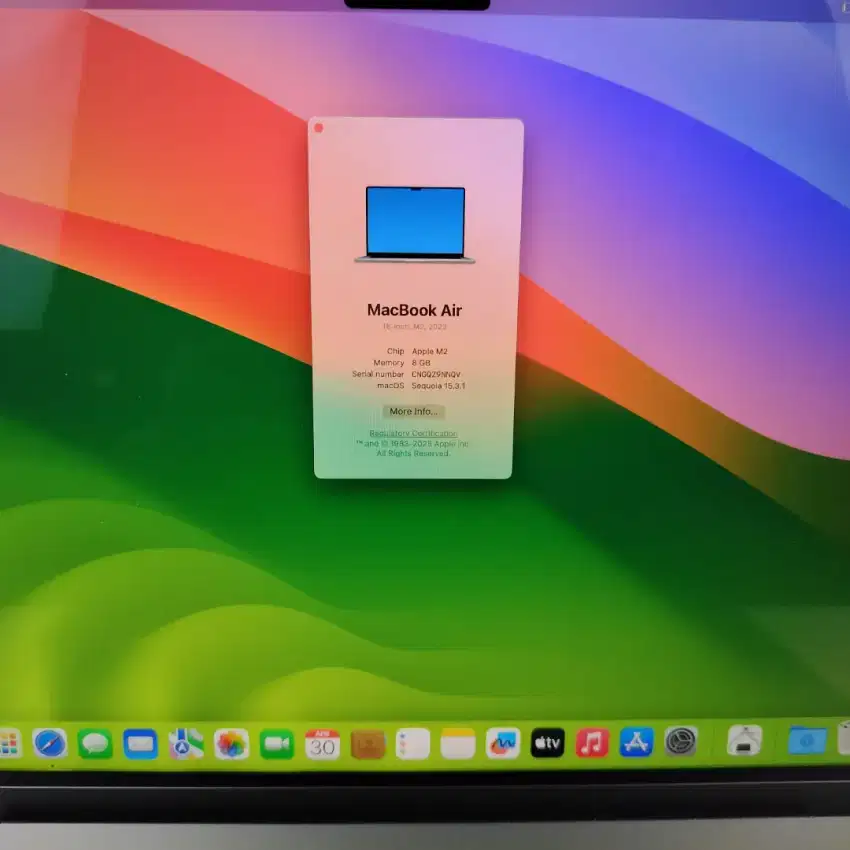Open the Mail app icon
Viewport: 850px width, 850px height.
[140, 744]
